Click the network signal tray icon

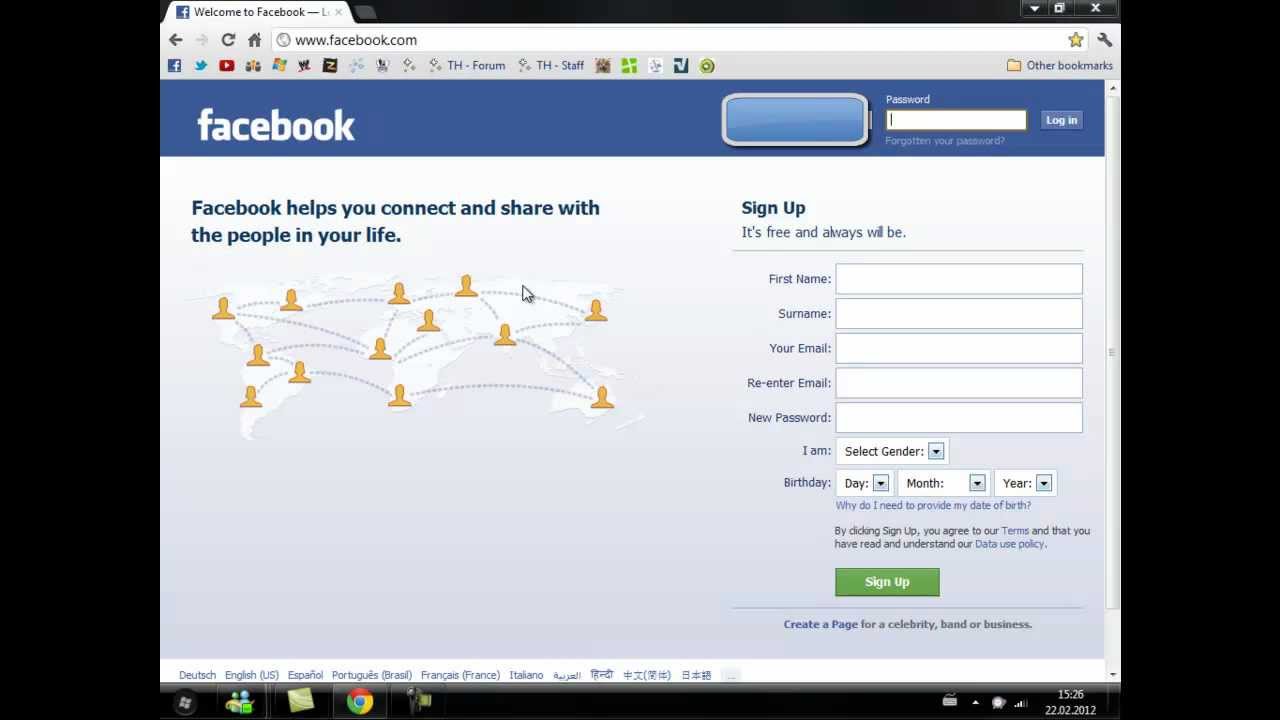click(x=1021, y=702)
